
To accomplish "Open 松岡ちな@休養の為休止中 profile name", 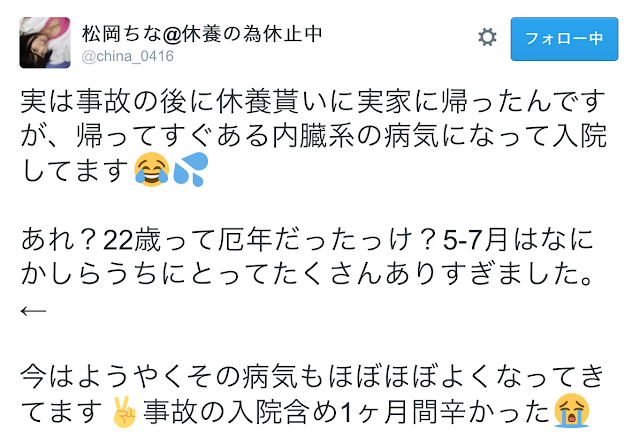I will pos(202,33).
